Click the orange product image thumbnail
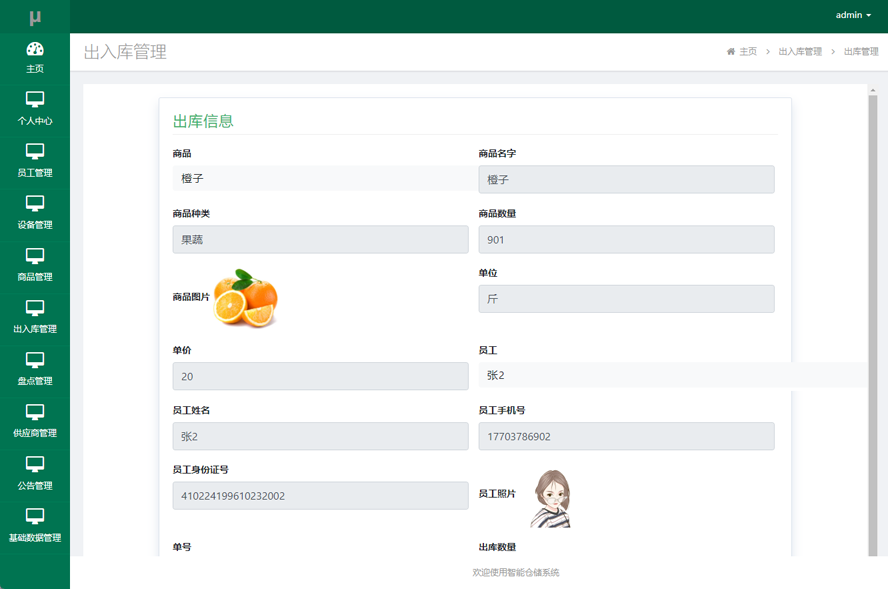The width and height of the screenshot is (888, 589). 245,297
